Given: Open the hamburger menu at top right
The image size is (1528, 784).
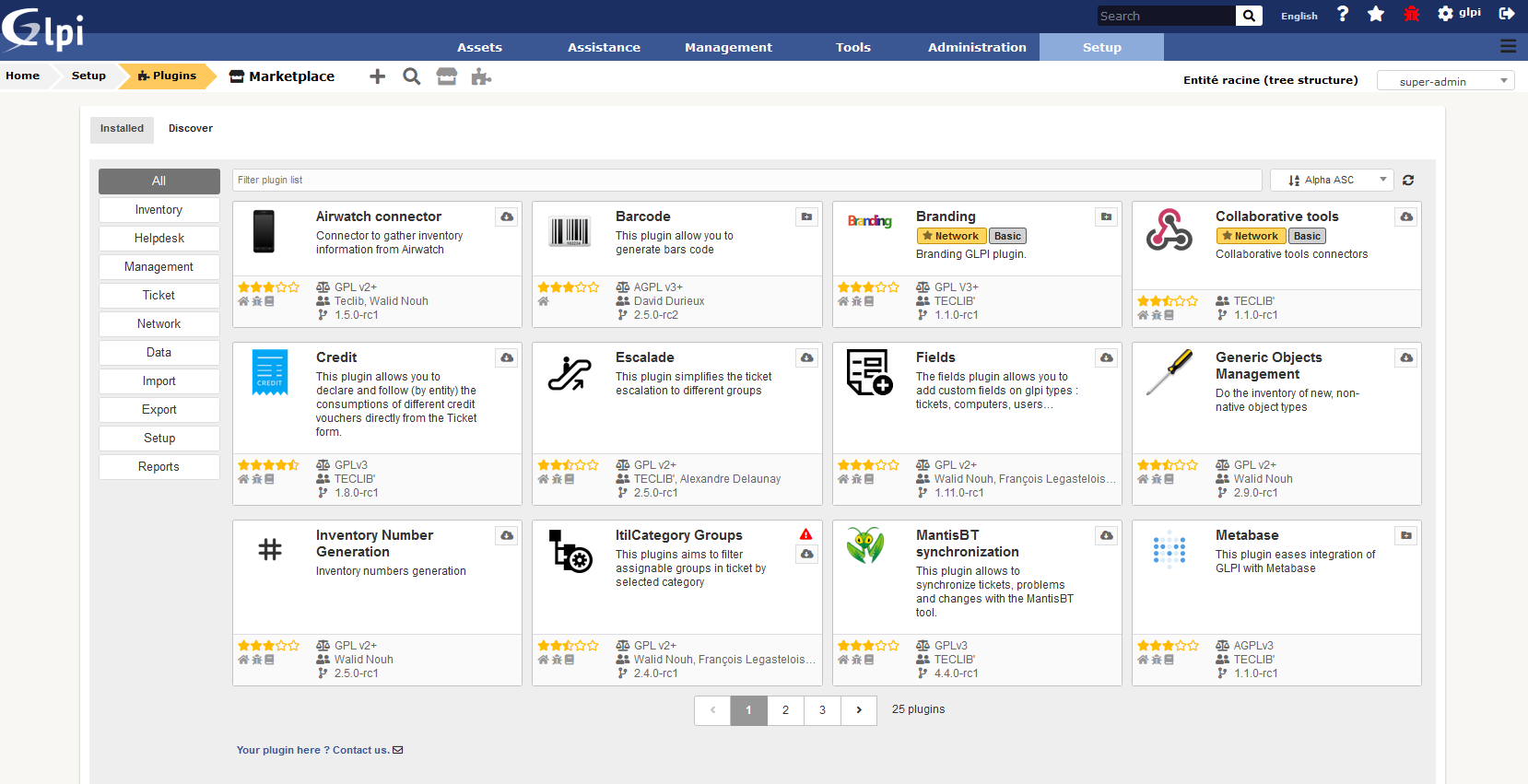Looking at the screenshot, I should tap(1508, 46).
